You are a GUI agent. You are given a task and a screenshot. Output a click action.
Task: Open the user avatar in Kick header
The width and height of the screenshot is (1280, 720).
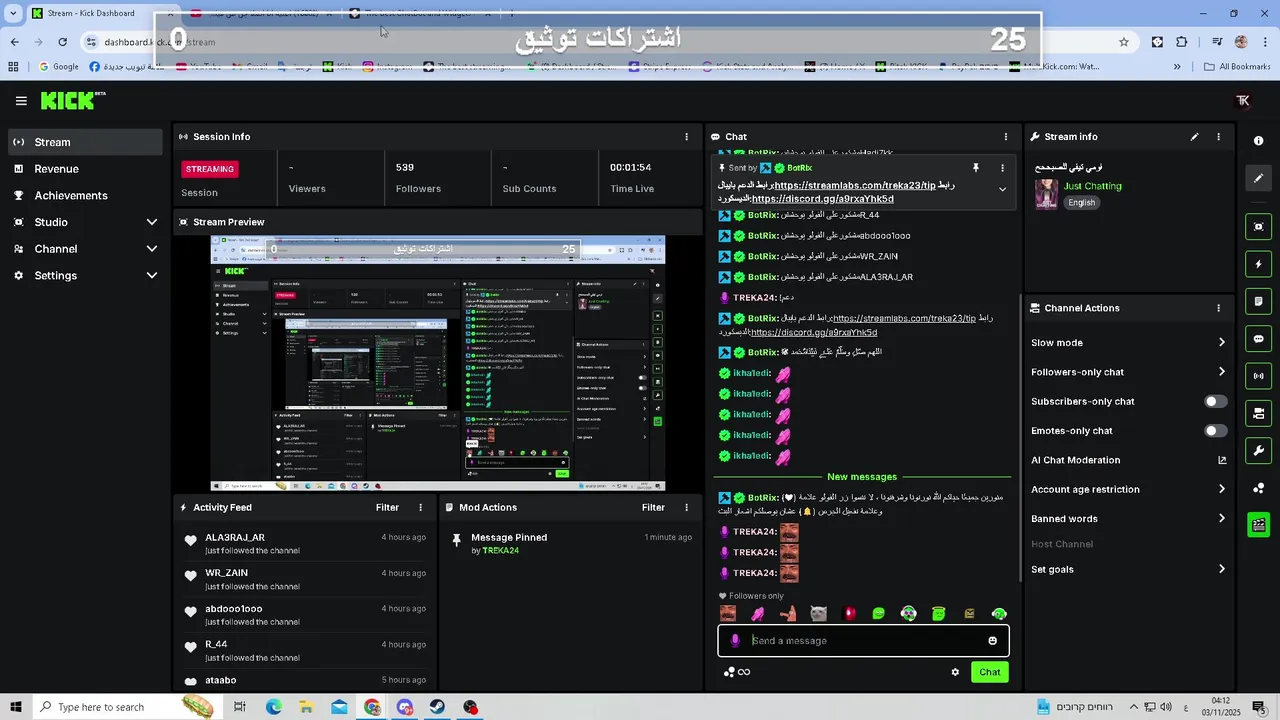pyautogui.click(x=1243, y=101)
